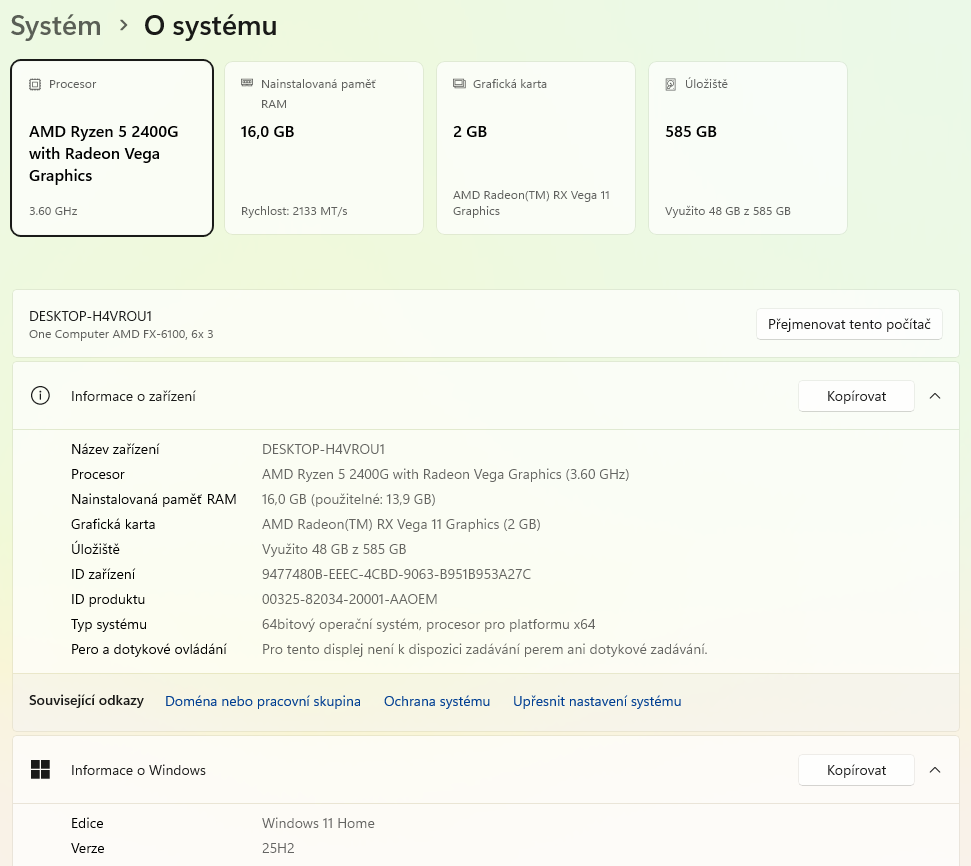Click the Systém breadcrumb link
The width and height of the screenshot is (971, 866).
[x=56, y=26]
